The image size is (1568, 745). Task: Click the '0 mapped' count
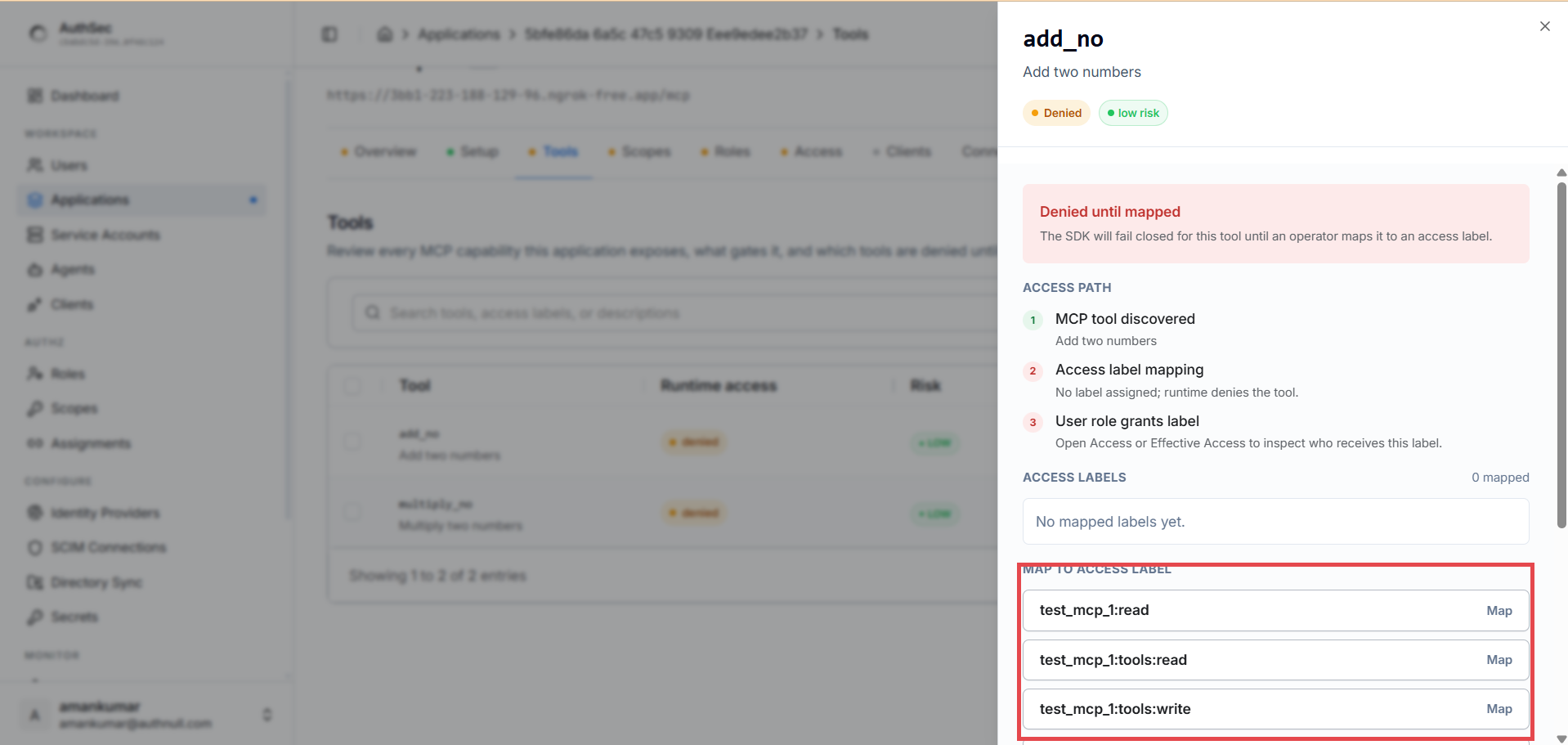[x=1500, y=478]
